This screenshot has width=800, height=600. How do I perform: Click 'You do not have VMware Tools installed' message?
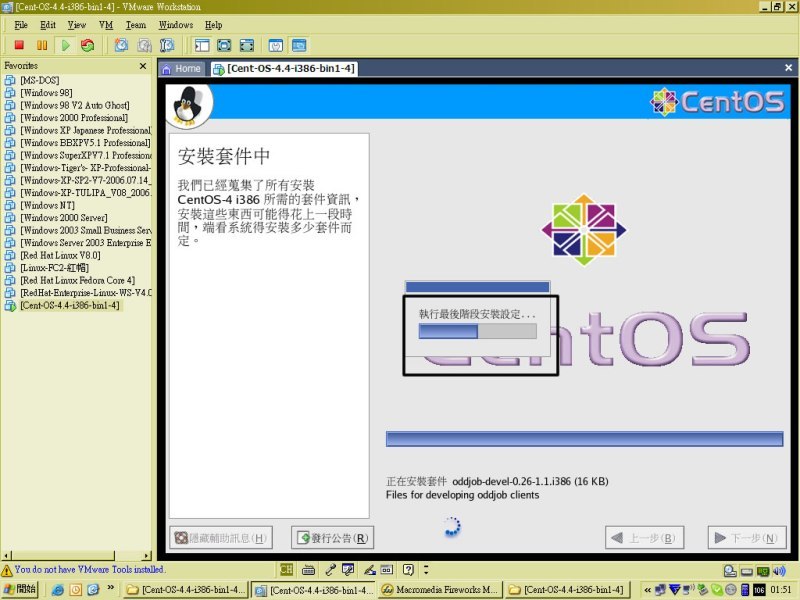[x=90, y=569]
